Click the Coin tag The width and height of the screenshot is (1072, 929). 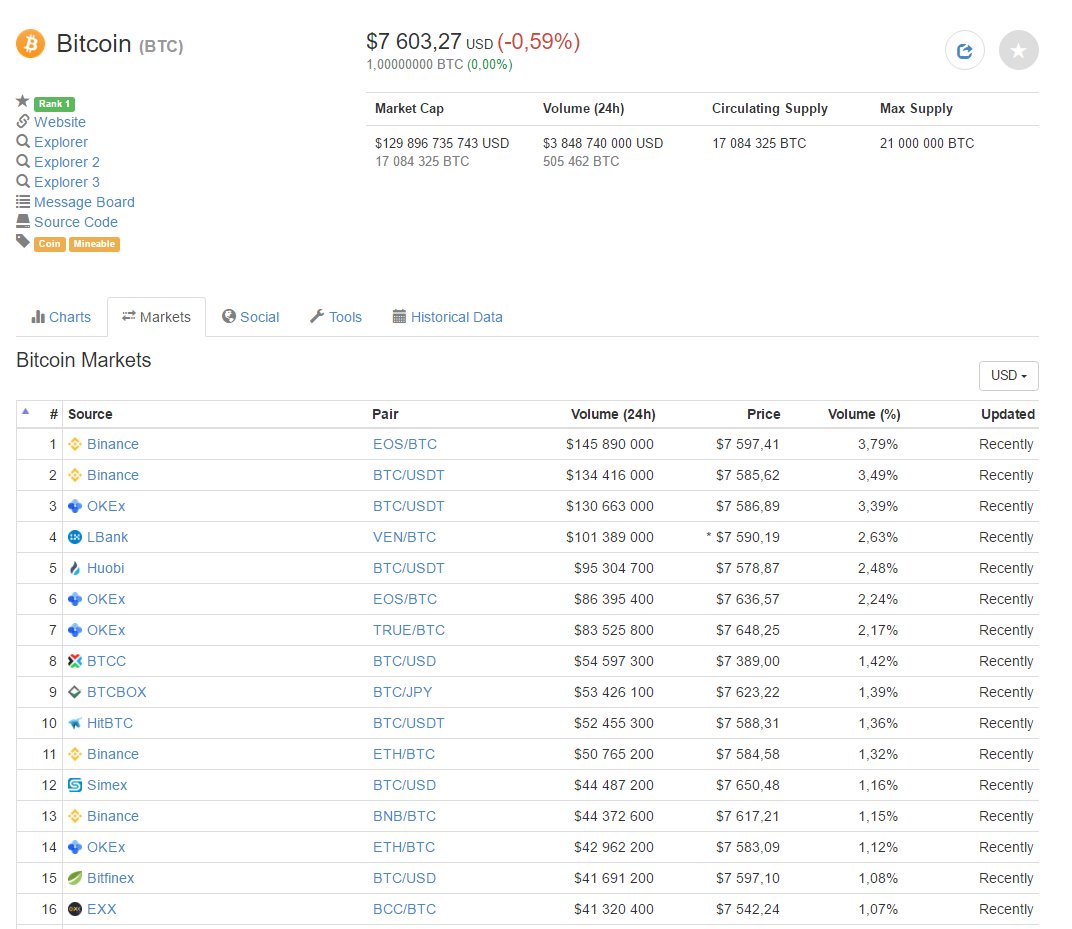tap(49, 244)
